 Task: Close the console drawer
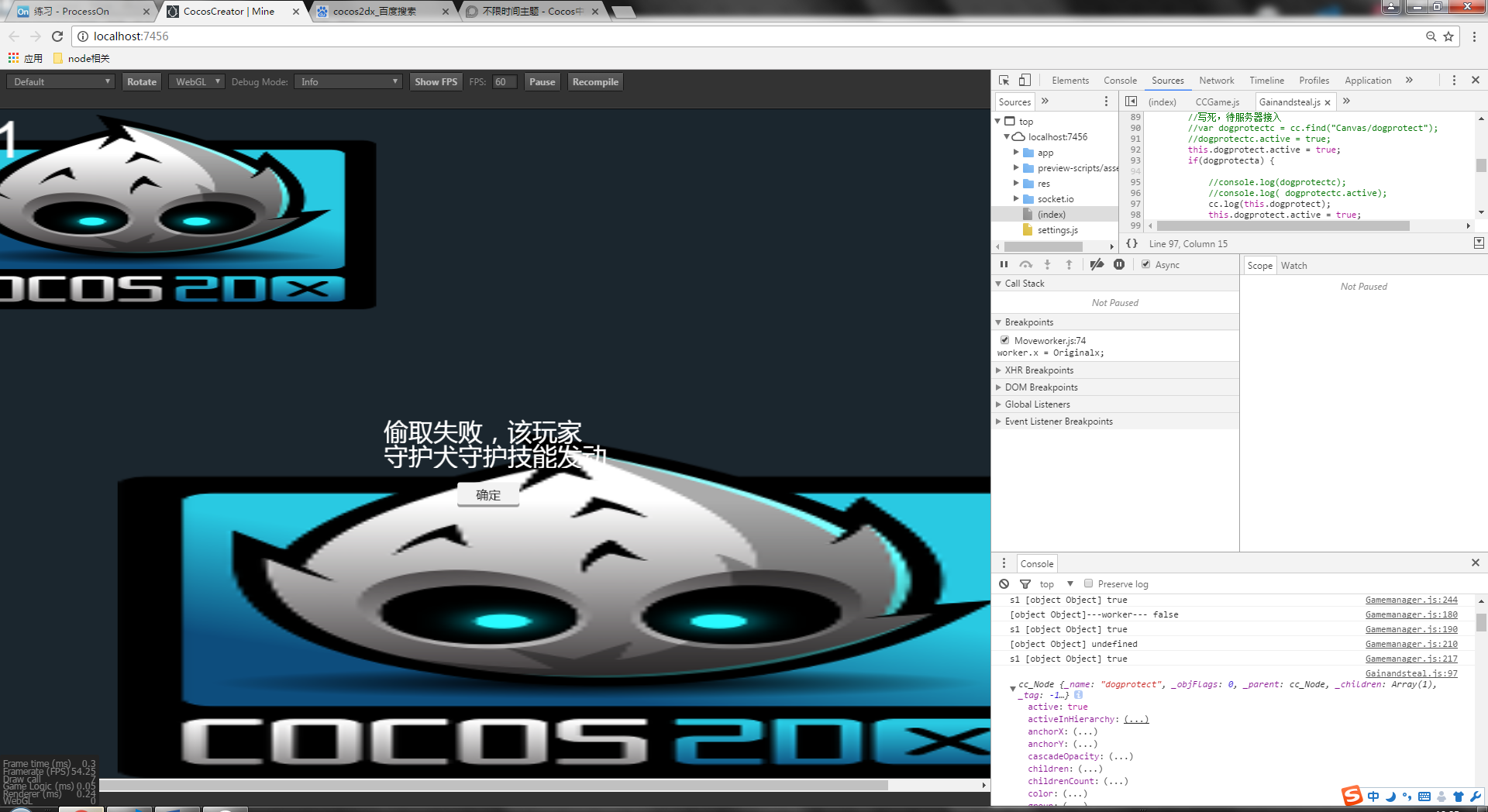pos(1476,563)
